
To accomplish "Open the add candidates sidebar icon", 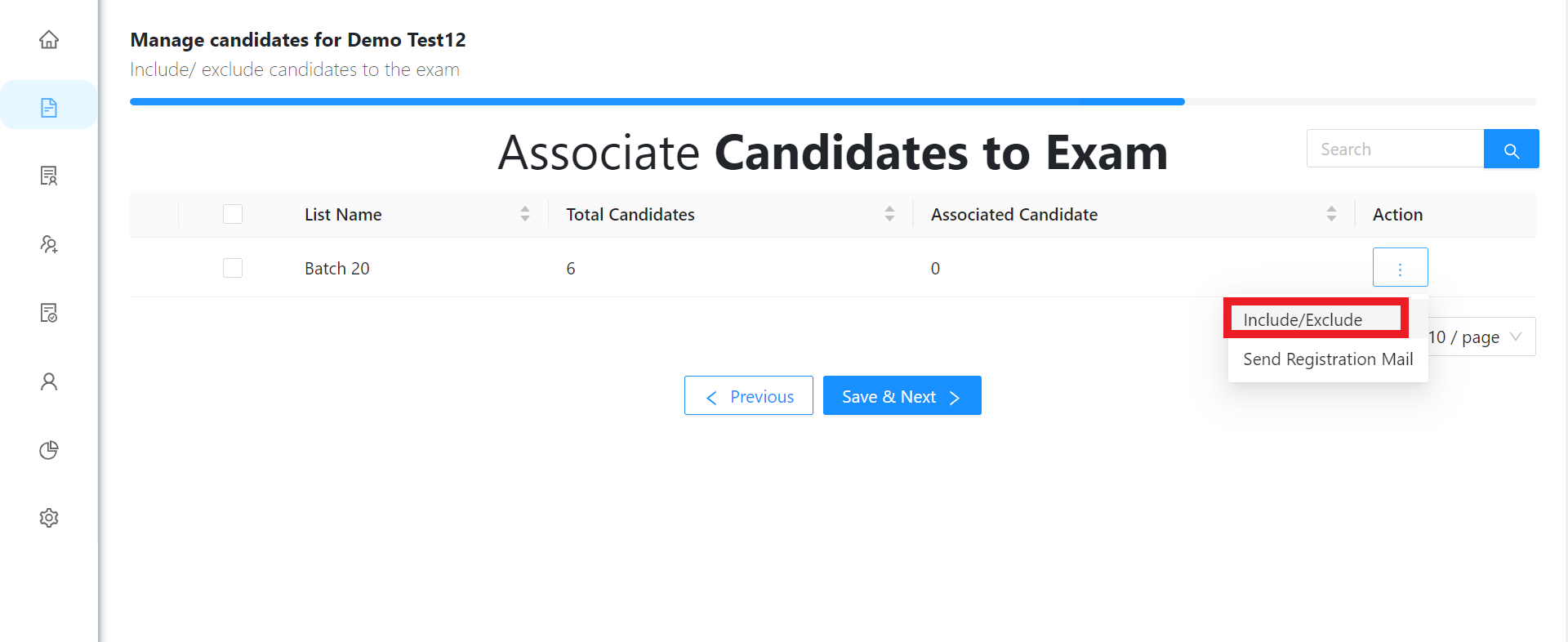I will (49, 244).
